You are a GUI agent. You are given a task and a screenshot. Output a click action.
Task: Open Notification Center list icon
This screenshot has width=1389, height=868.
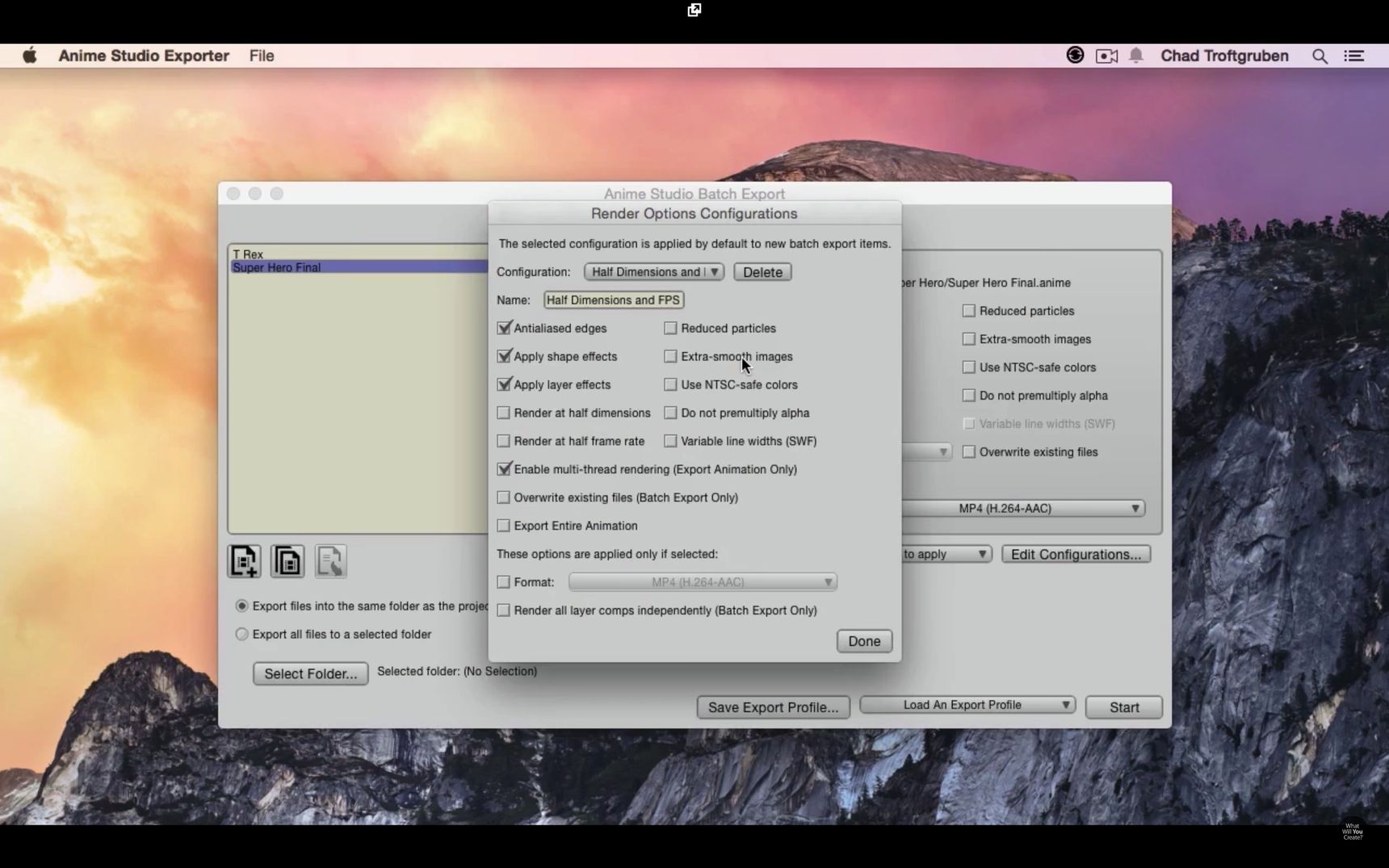pos(1353,56)
